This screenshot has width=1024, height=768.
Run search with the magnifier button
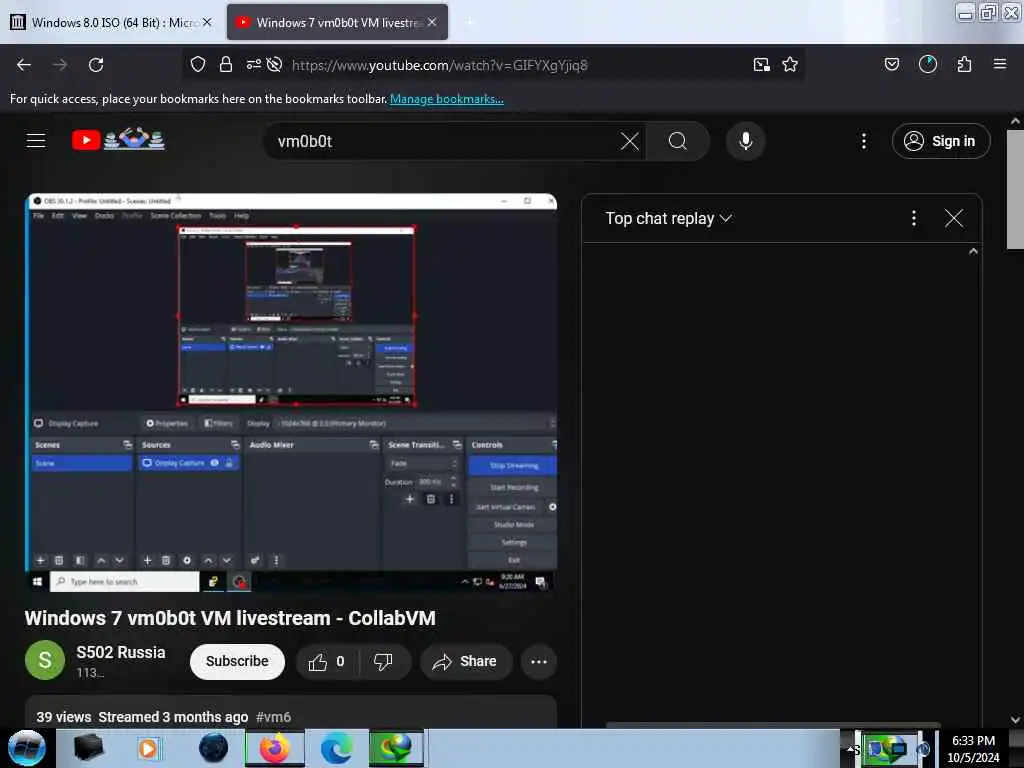click(678, 141)
